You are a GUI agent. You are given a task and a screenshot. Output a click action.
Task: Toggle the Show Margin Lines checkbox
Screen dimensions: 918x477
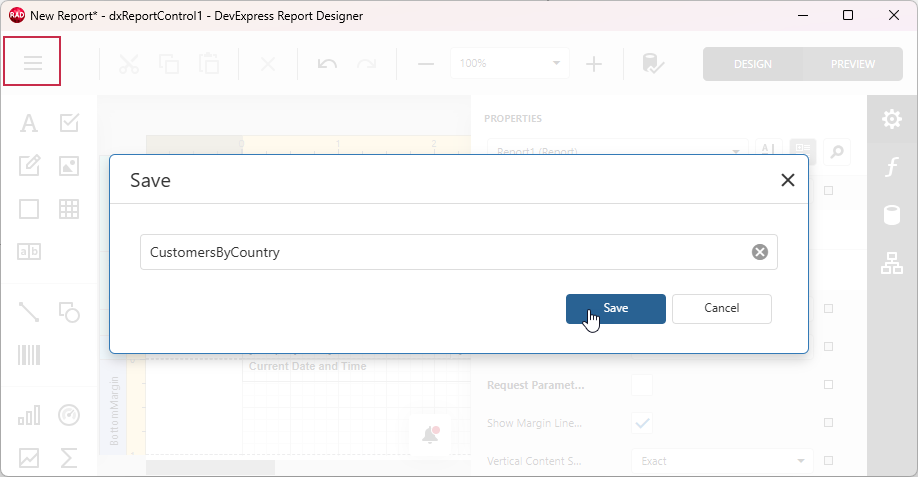point(642,423)
